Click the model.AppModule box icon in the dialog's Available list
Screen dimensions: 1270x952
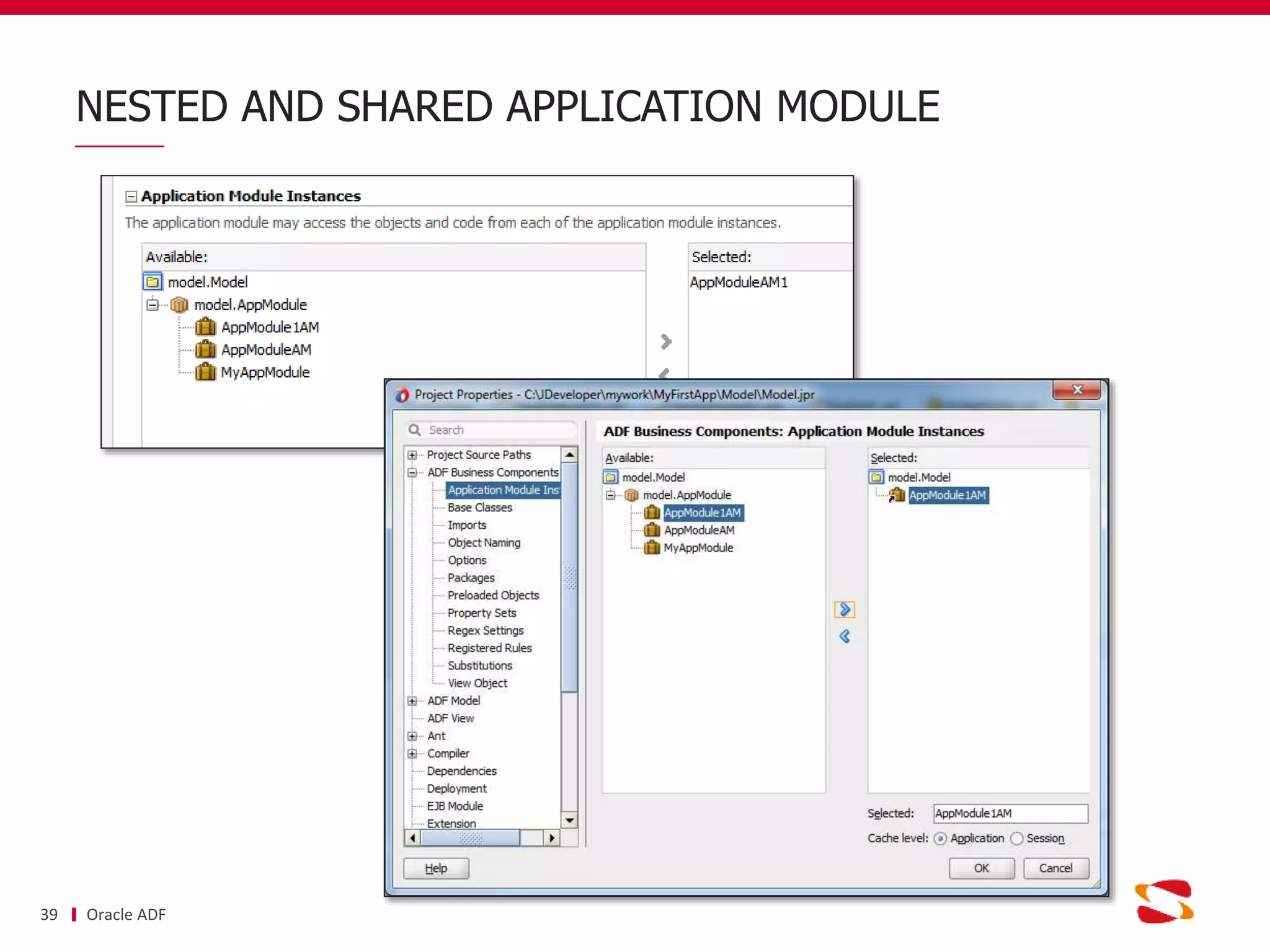coord(631,495)
